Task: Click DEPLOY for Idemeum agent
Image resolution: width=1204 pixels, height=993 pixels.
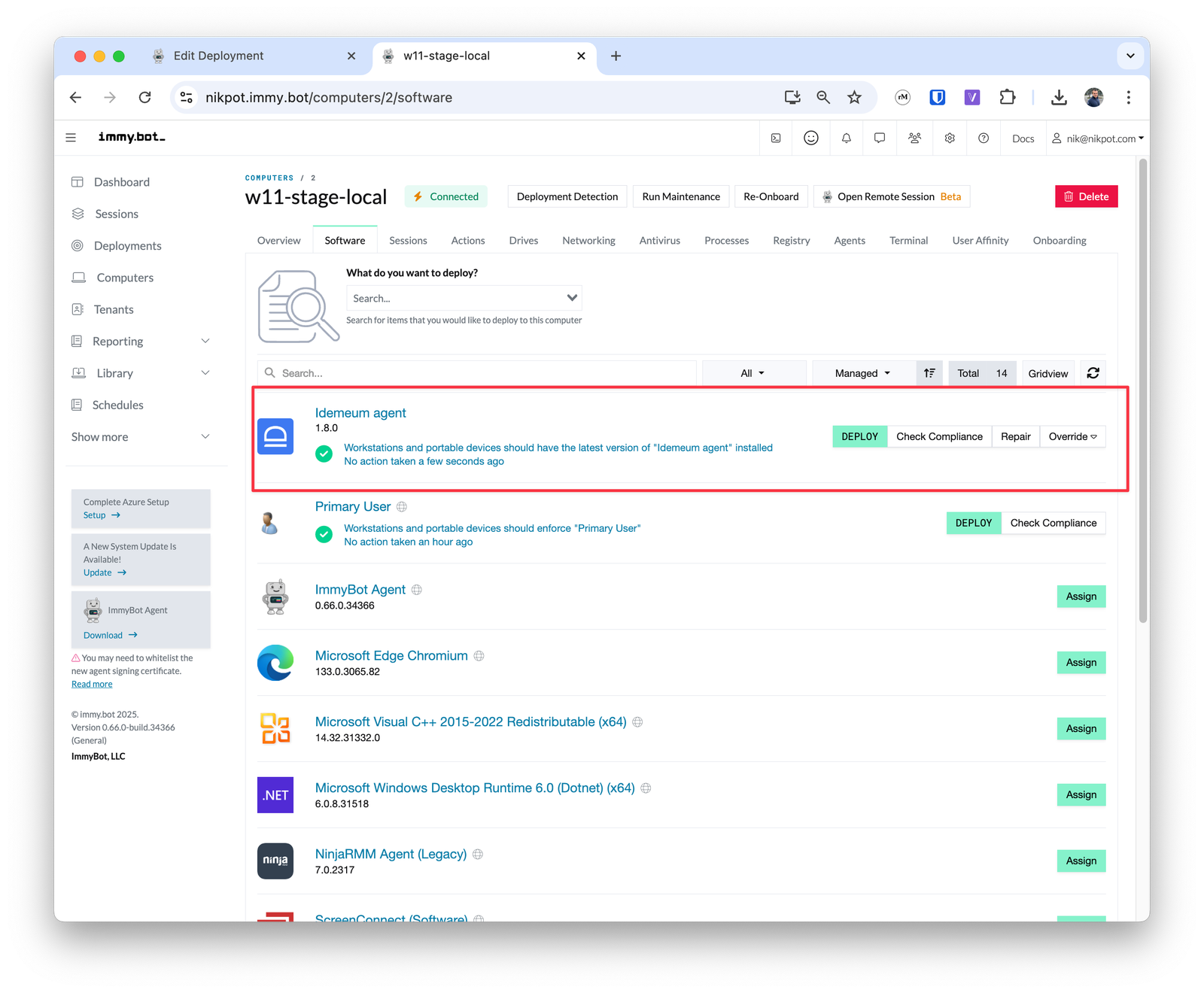Action: point(859,436)
